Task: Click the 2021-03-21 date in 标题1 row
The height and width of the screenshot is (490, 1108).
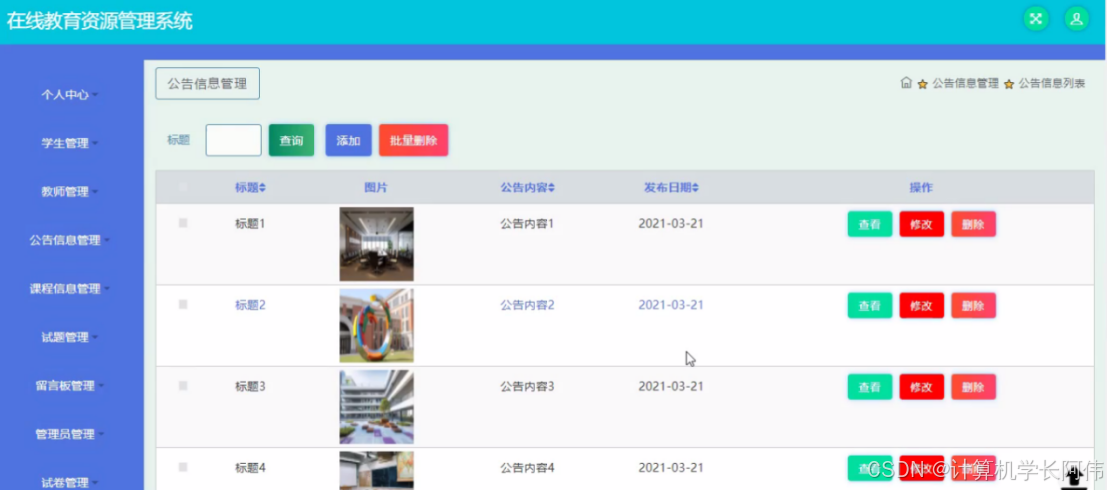Action: (671, 223)
